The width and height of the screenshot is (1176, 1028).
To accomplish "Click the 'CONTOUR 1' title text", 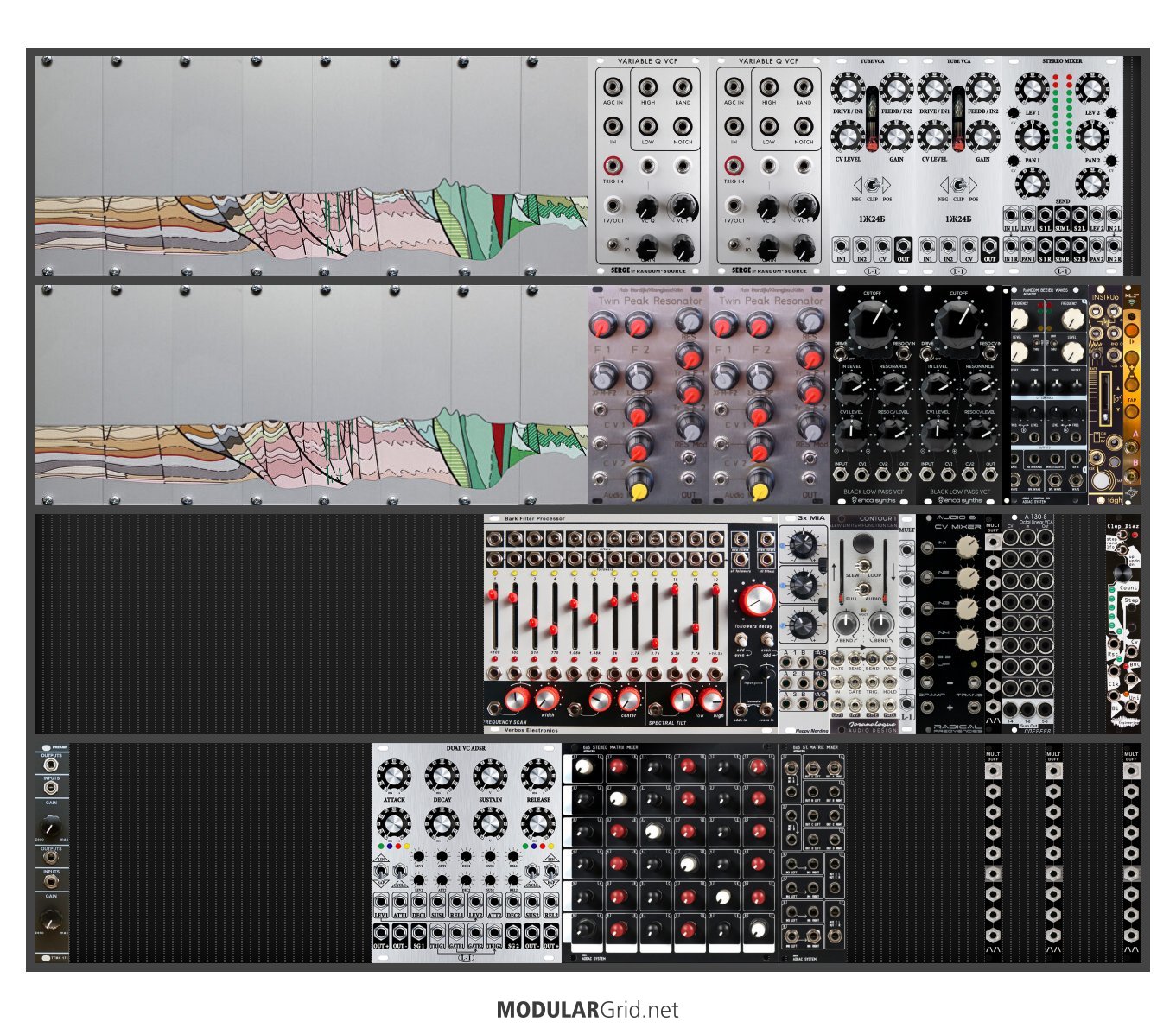I will tap(876, 518).
